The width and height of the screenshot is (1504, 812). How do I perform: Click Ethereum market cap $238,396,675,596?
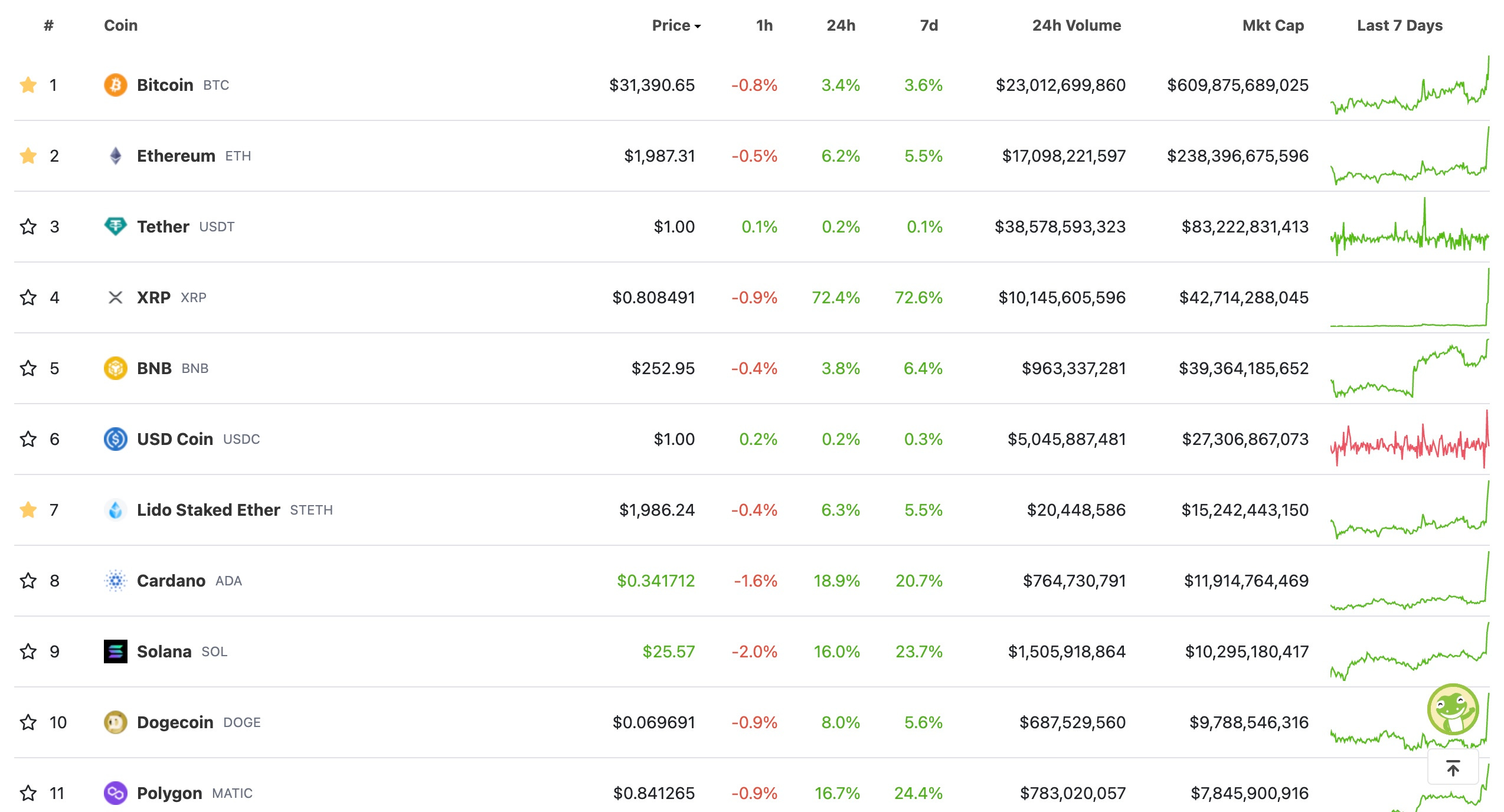click(1238, 156)
